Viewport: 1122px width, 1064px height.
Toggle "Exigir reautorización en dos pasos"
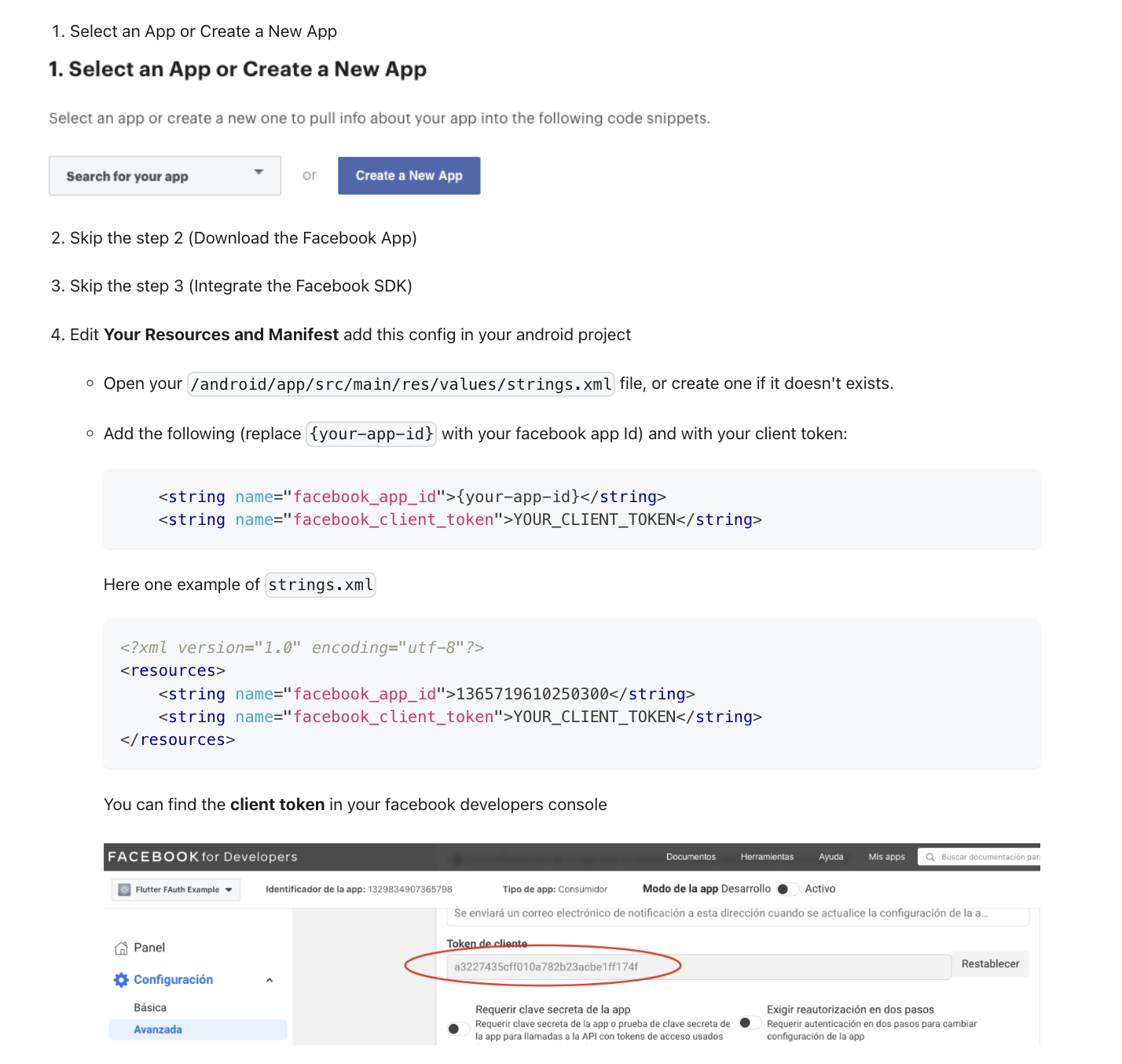pos(750,1022)
